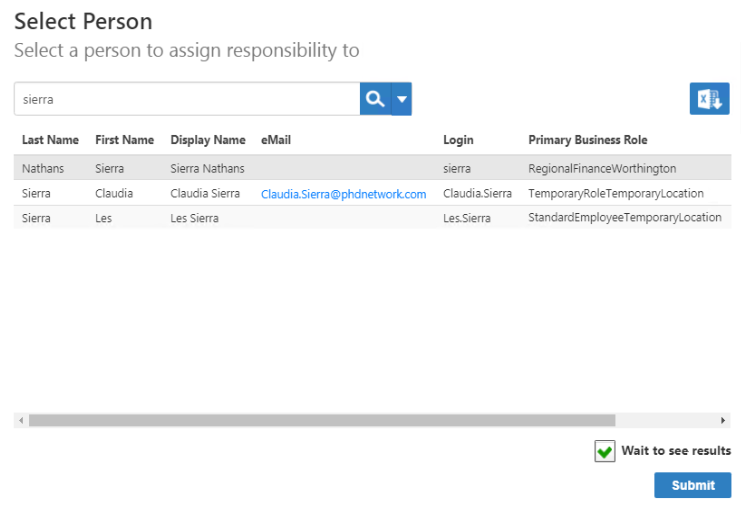Click the horizontal scrollbar right arrow
Image resolution: width=741 pixels, height=518 pixels.
tap(723, 421)
